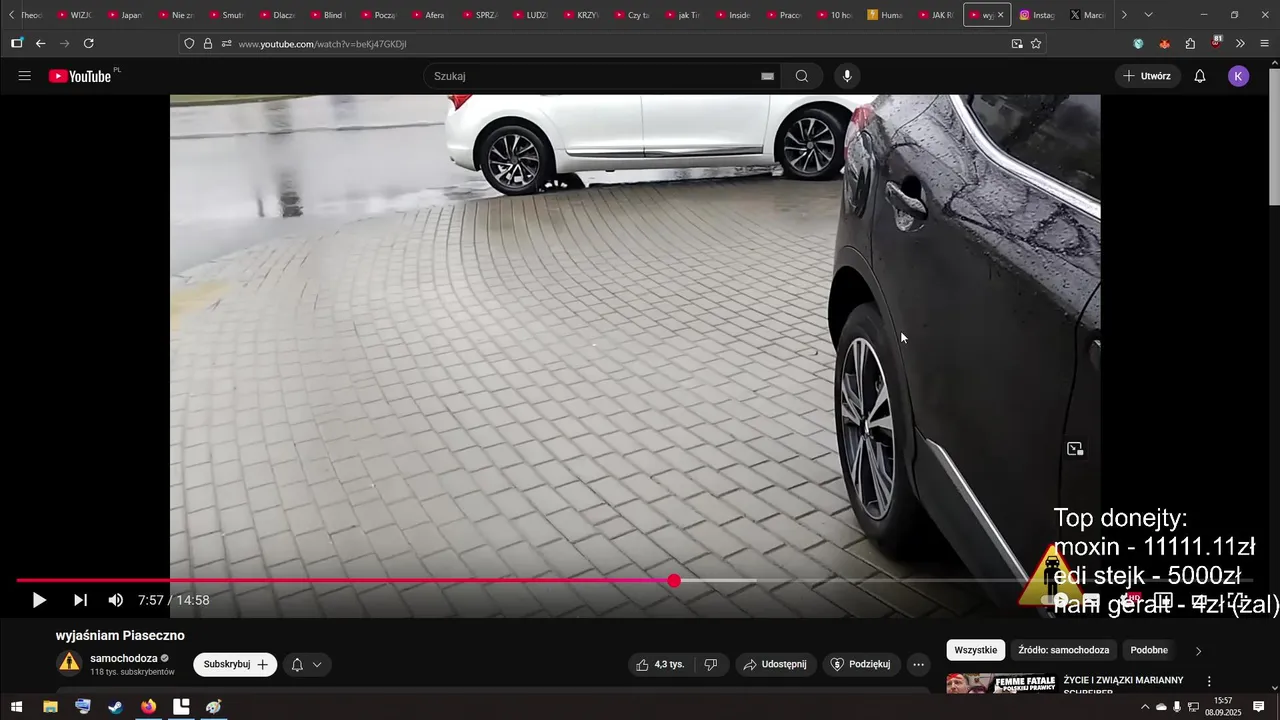Expand the notification bell dropdown for channel
Image resolution: width=1280 pixels, height=720 pixels.
(x=307, y=664)
